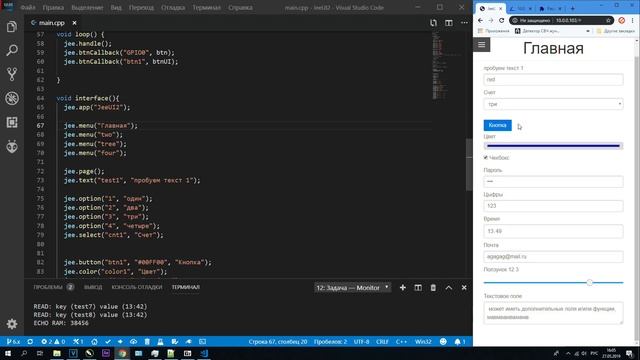Click the Пароль password field

(x=553, y=182)
